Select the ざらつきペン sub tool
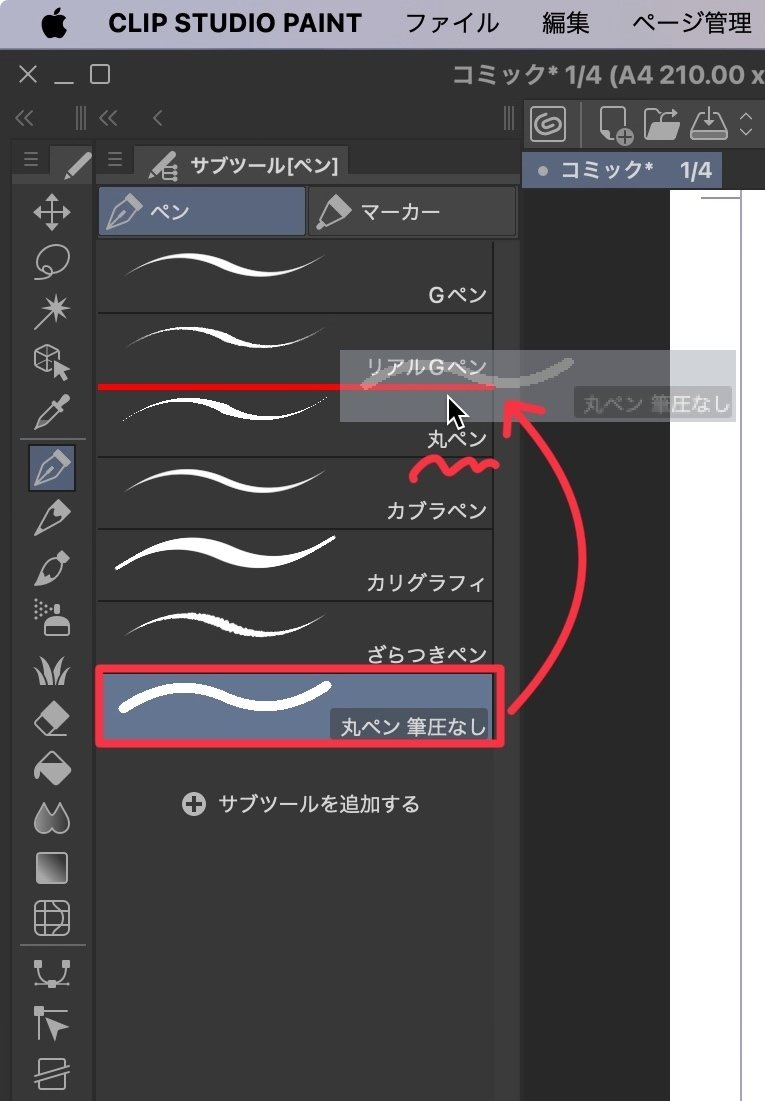Viewport: 765px width, 1101px height. [x=295, y=638]
